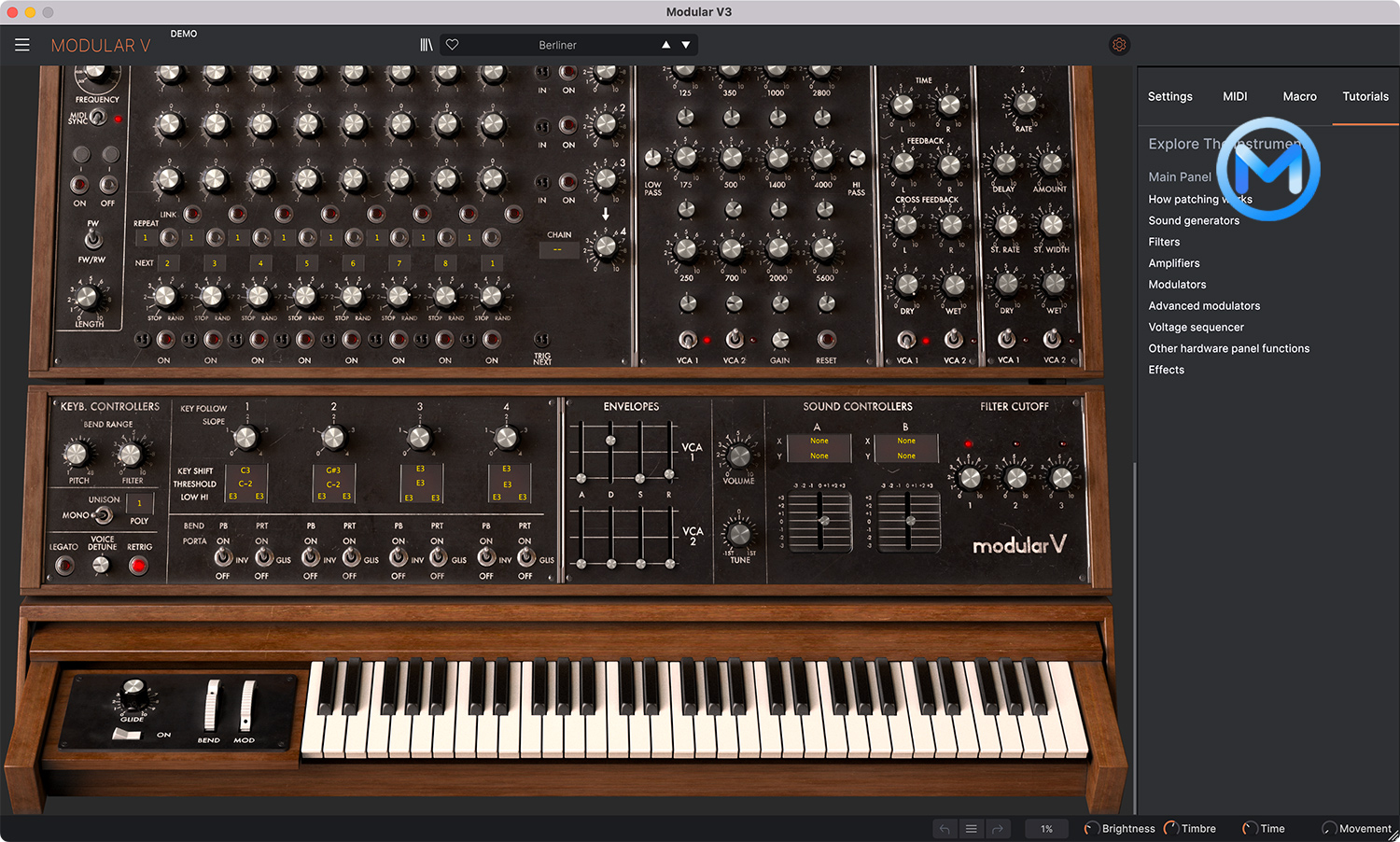Open the edit history list icon
1400x842 pixels.
coord(971,829)
